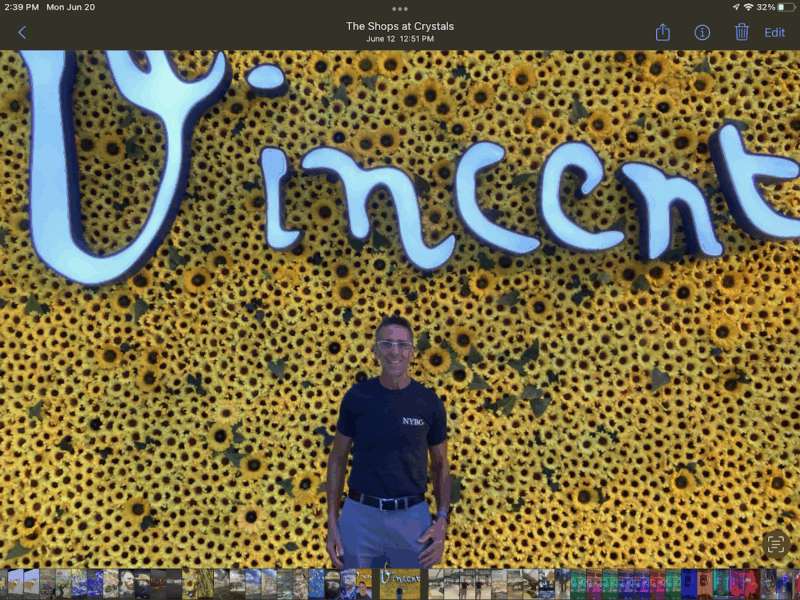Select the first thumbnail in the filmstrip

[5, 584]
